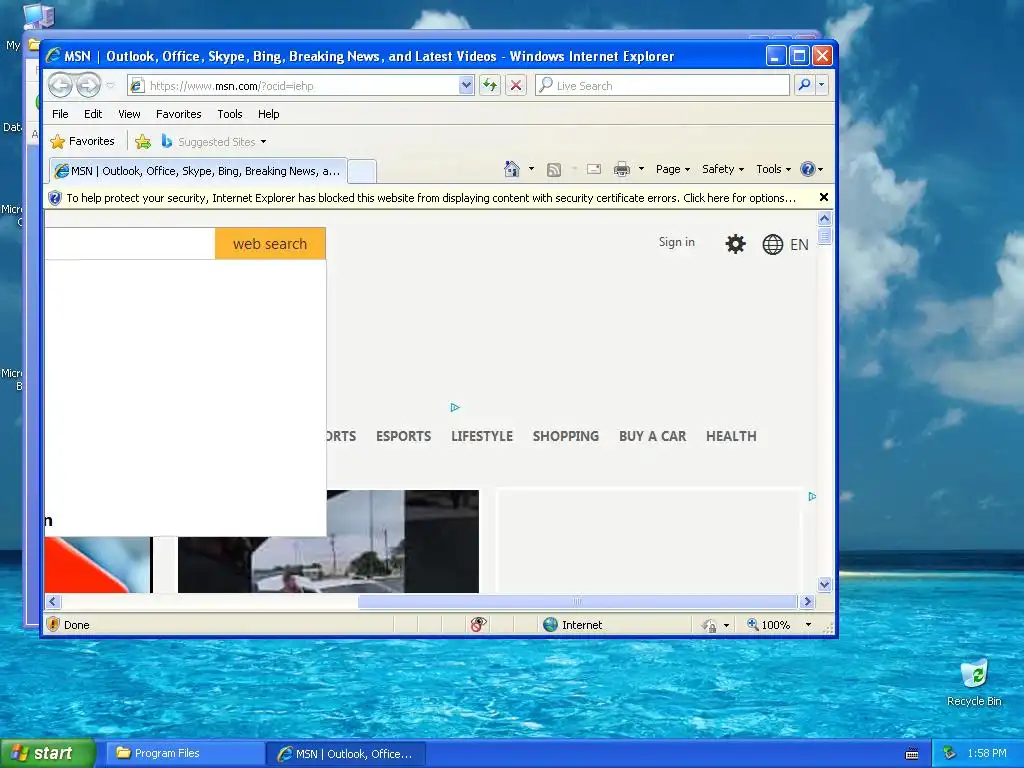Click the Print icon
This screenshot has width=1024, height=768.
click(622, 169)
